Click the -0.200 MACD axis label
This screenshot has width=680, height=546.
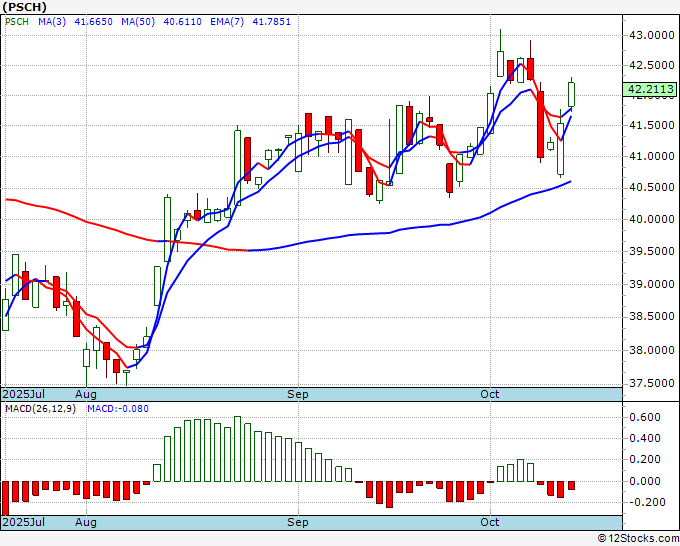click(x=645, y=502)
